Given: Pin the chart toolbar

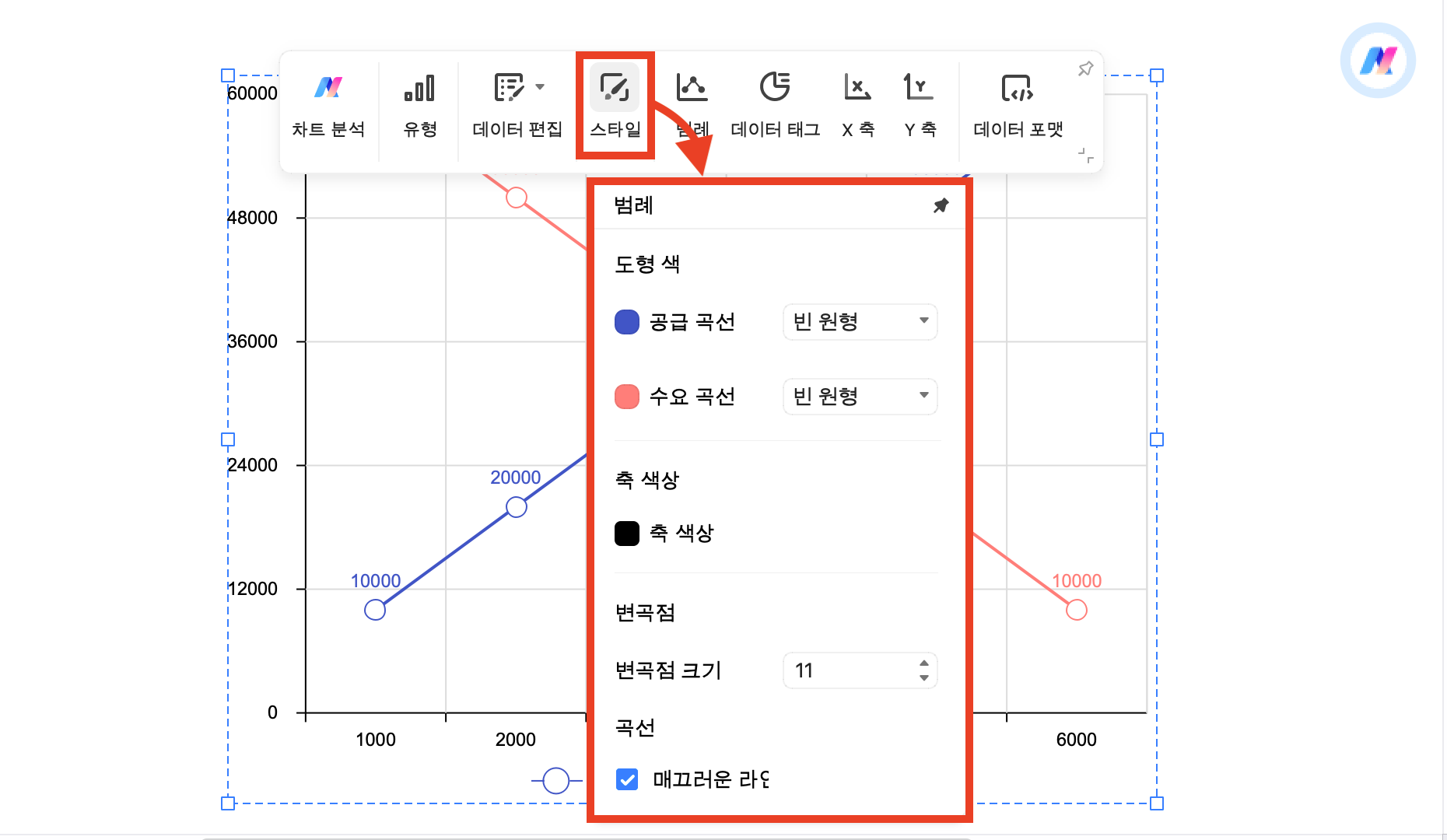Looking at the screenshot, I should click(x=1085, y=68).
